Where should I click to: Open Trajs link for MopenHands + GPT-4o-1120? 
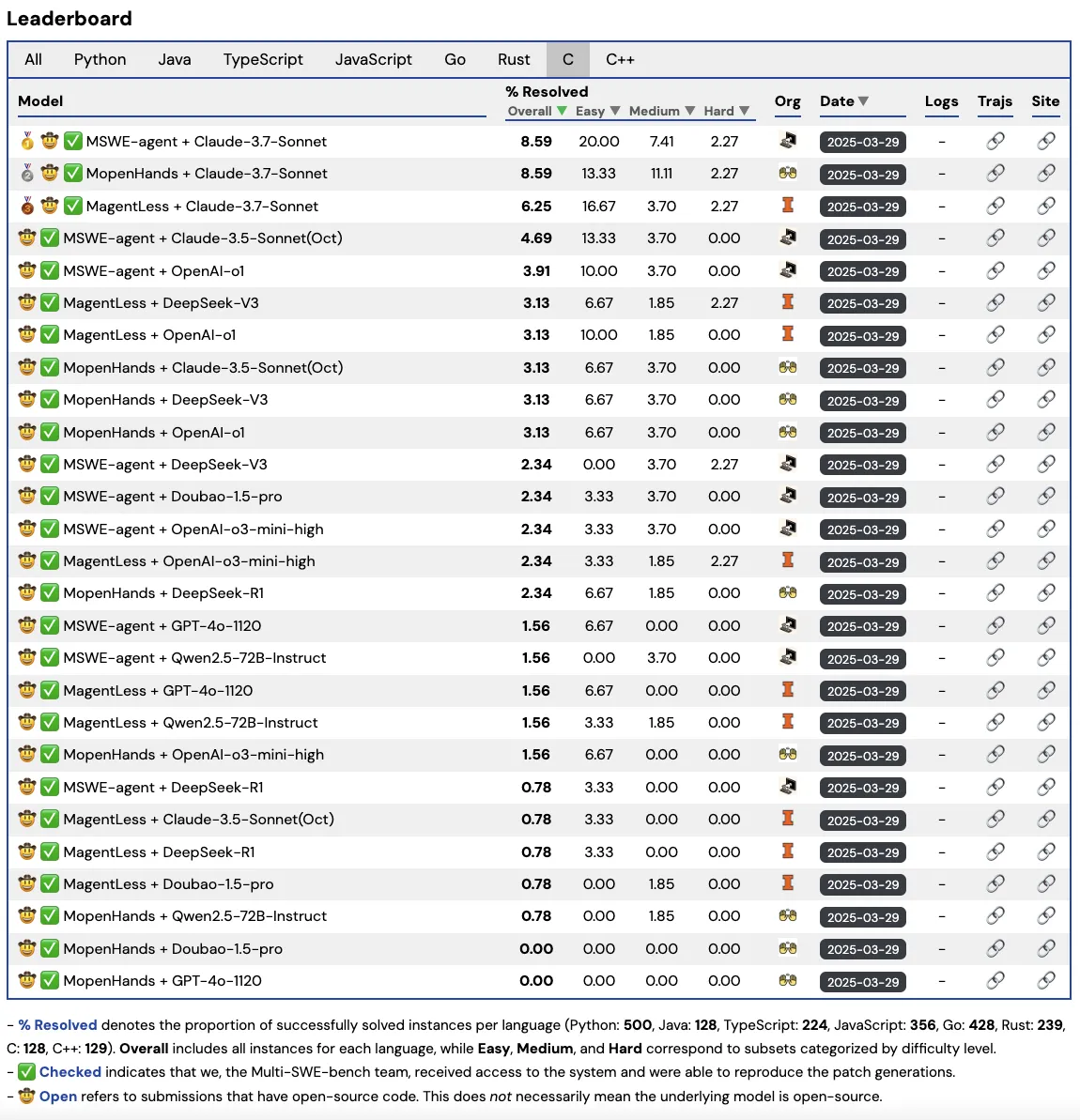pos(995,981)
